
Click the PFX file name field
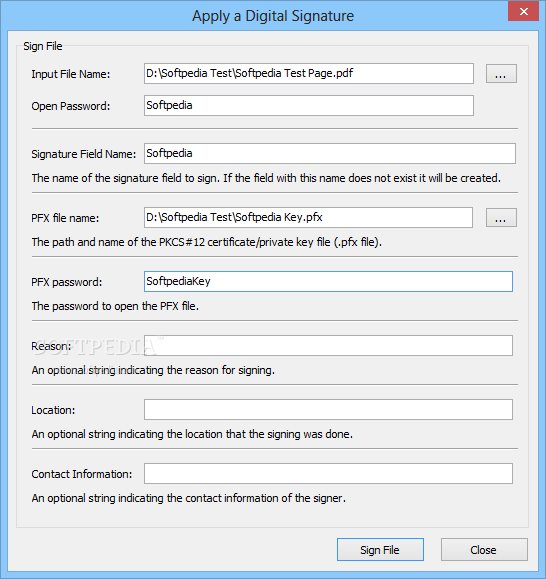(x=308, y=217)
